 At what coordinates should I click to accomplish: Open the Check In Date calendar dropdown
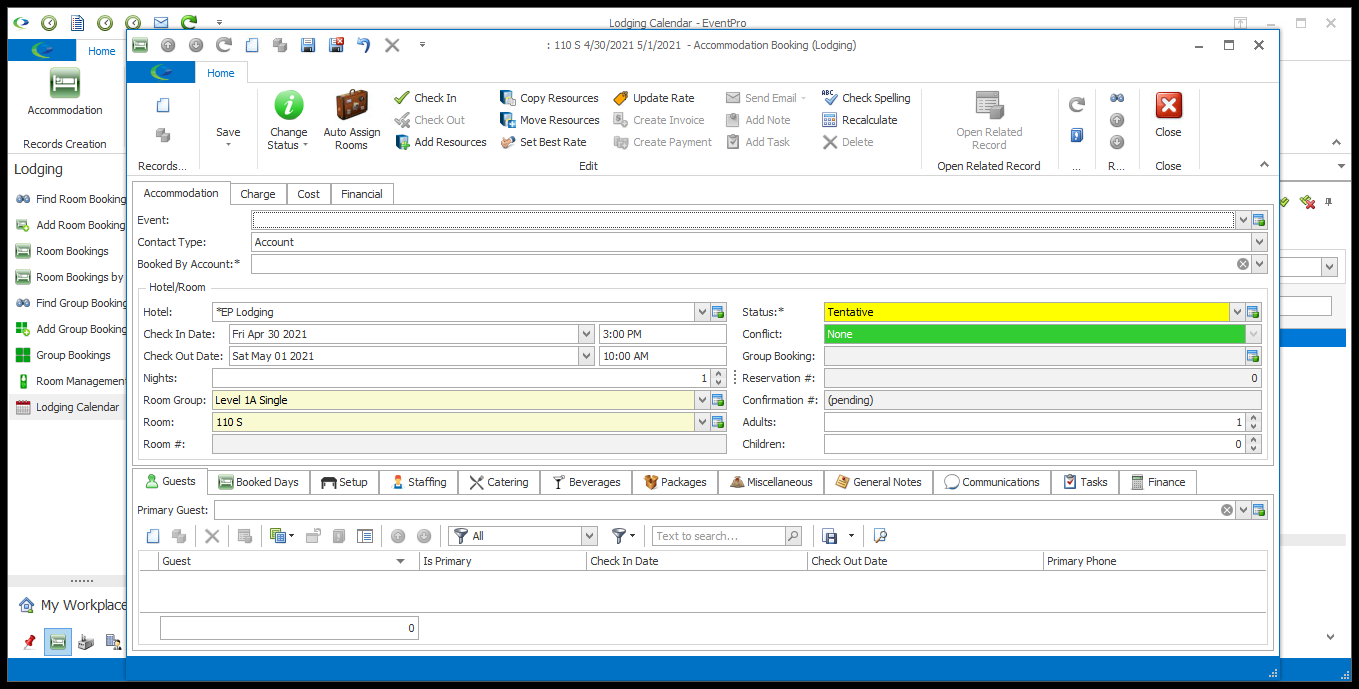586,334
